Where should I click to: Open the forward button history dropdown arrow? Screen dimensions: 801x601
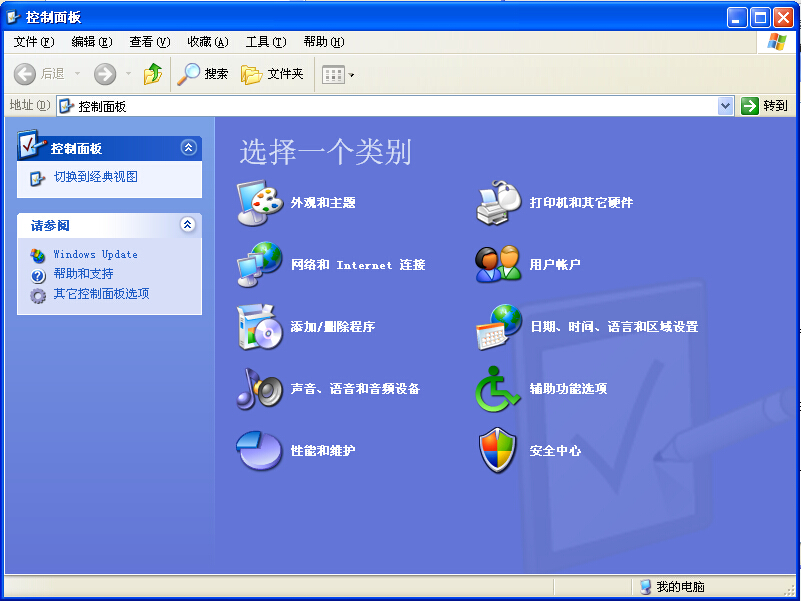tap(128, 74)
